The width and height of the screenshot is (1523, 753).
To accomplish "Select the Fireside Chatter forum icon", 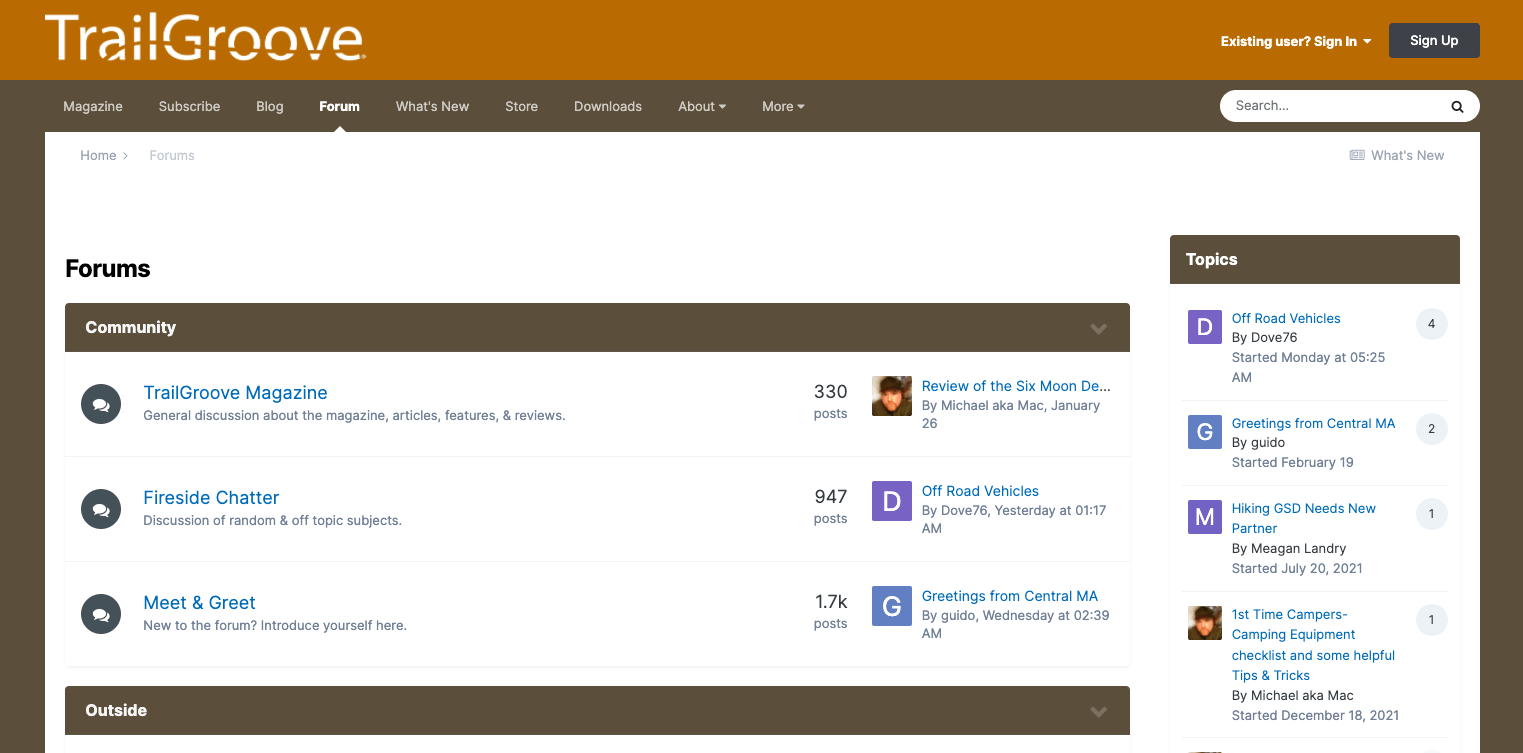I will 100,509.
